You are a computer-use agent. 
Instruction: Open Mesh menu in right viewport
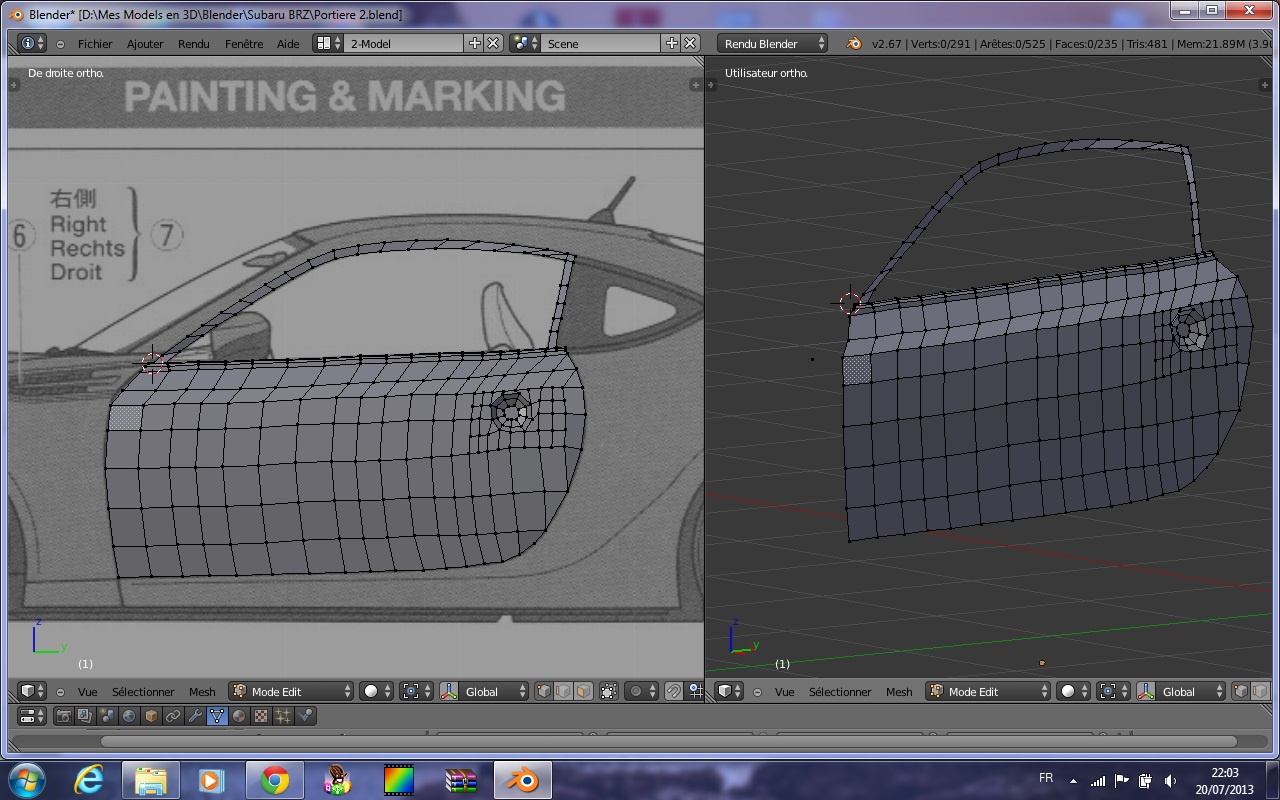click(x=899, y=692)
